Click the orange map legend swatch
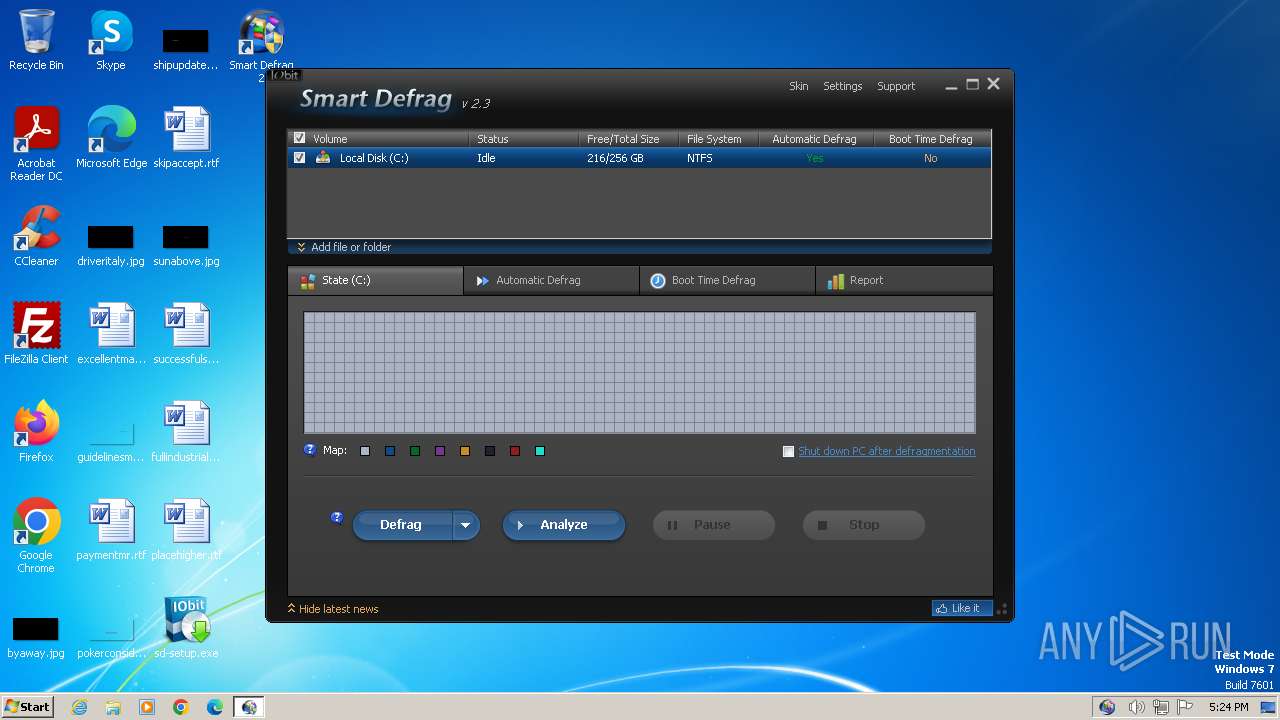The image size is (1280, 720). click(x=465, y=451)
